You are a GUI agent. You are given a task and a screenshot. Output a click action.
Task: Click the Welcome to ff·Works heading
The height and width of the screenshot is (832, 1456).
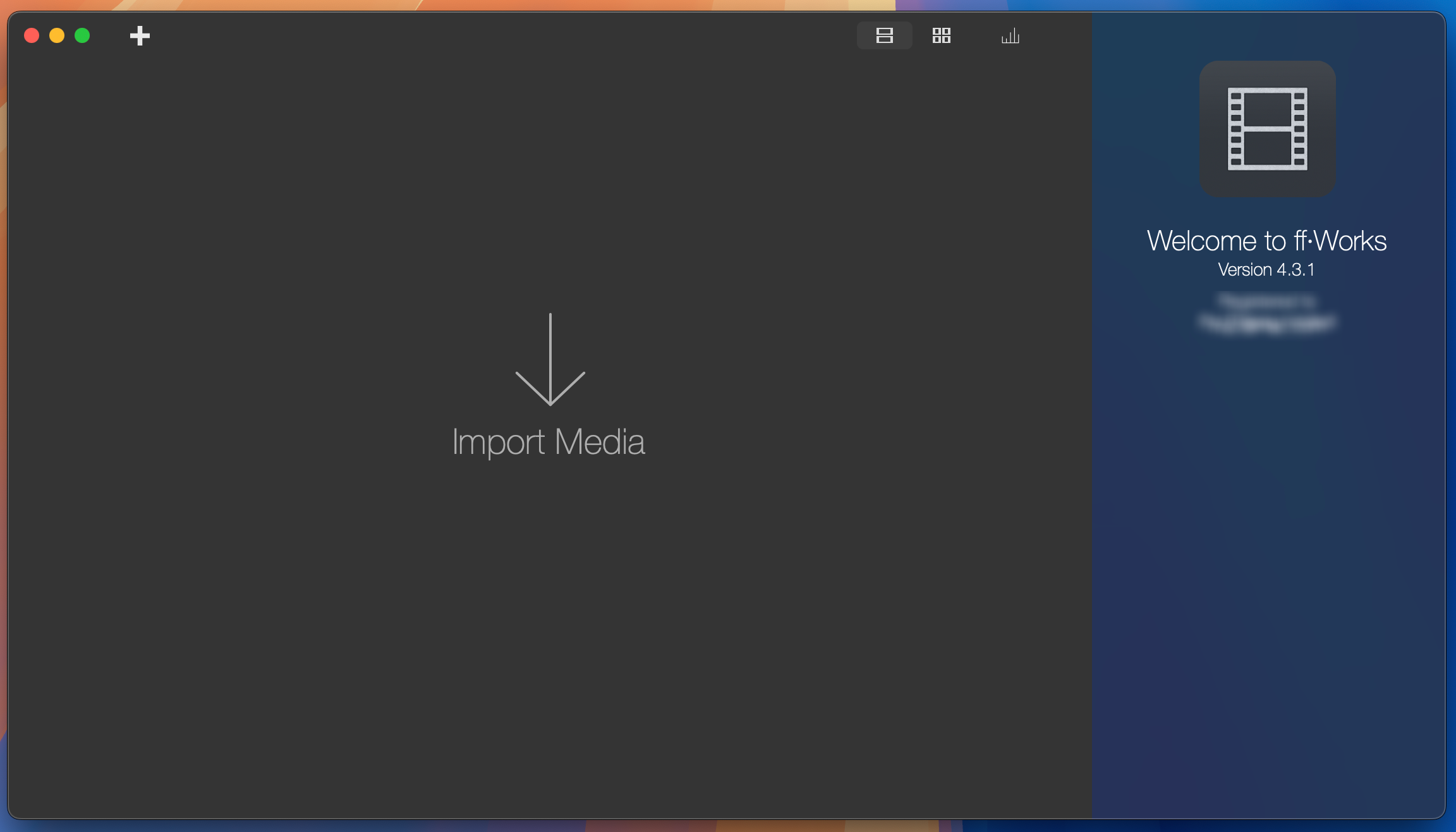click(1266, 241)
